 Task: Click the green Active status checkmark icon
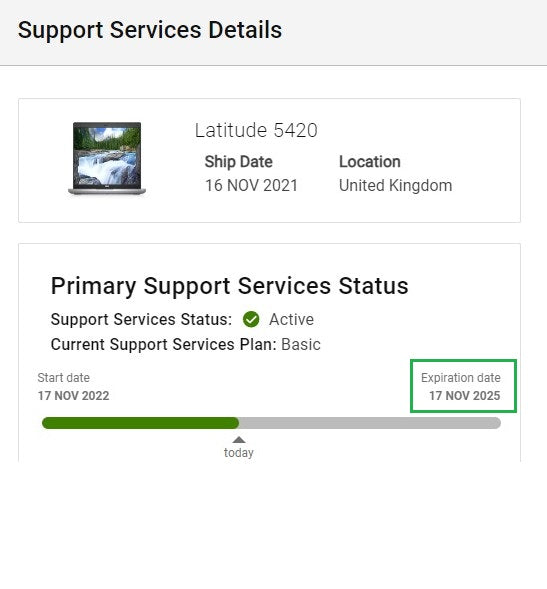pyautogui.click(x=251, y=320)
